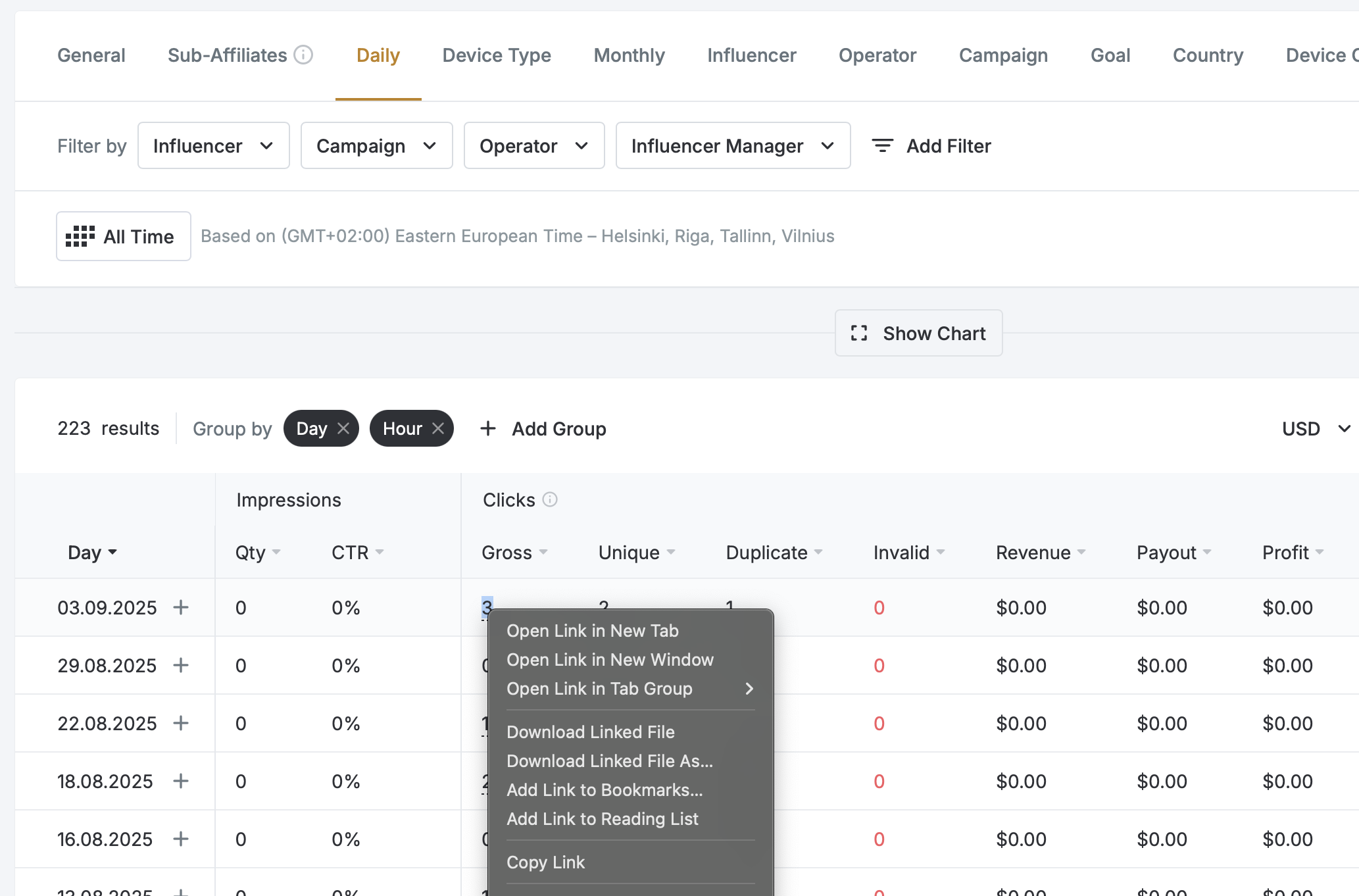
Task: Click Payout $0.00 in 18.08.2025 row
Action: coord(1162,782)
